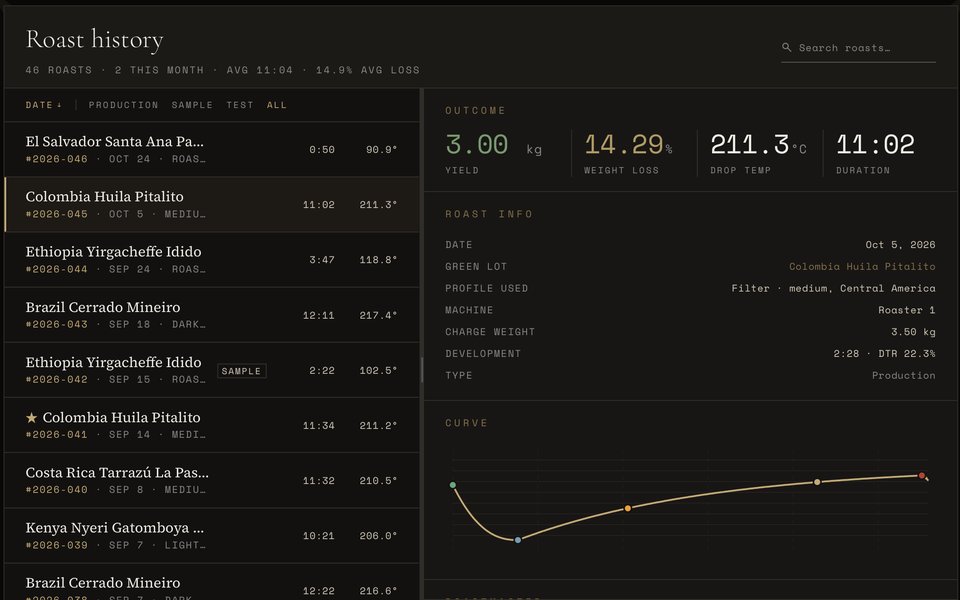Click the star icon on roast #2026-041
Image resolution: width=960 pixels, height=600 pixels.
[x=31, y=418]
